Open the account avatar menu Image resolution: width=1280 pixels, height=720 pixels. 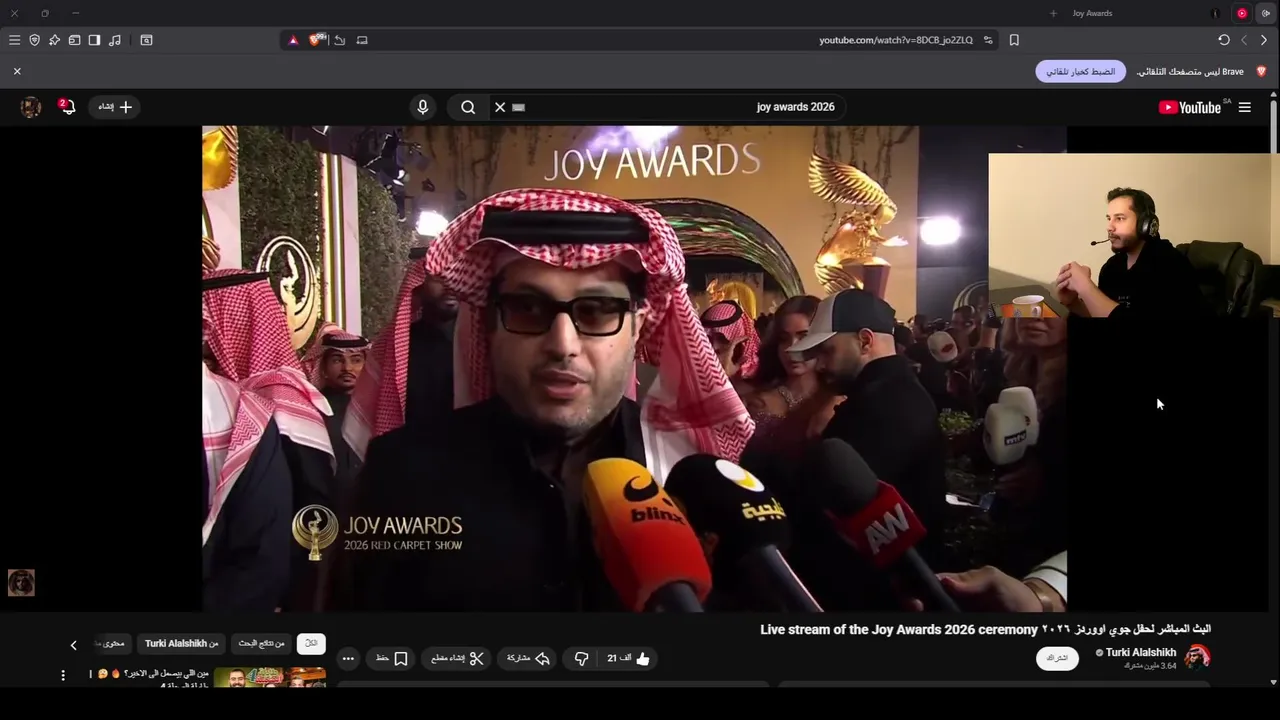coord(31,107)
